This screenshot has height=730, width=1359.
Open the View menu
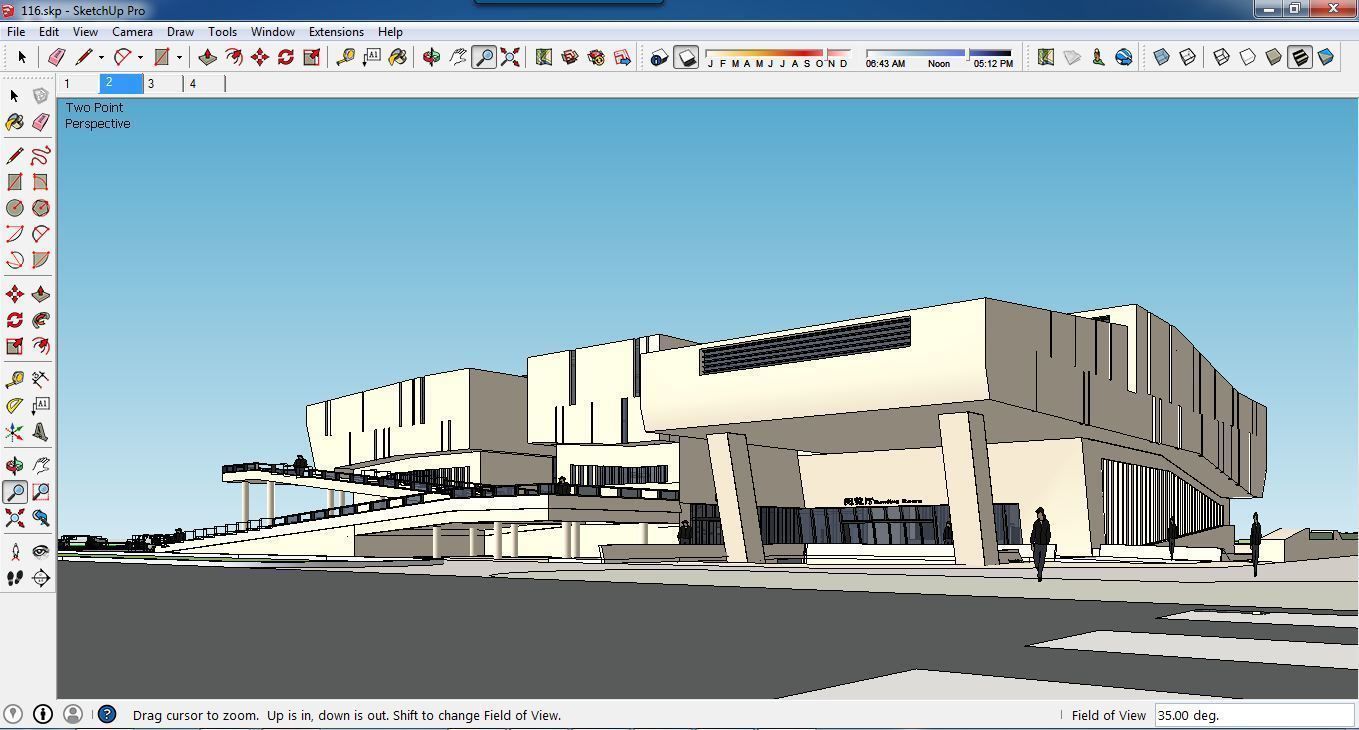tap(85, 31)
